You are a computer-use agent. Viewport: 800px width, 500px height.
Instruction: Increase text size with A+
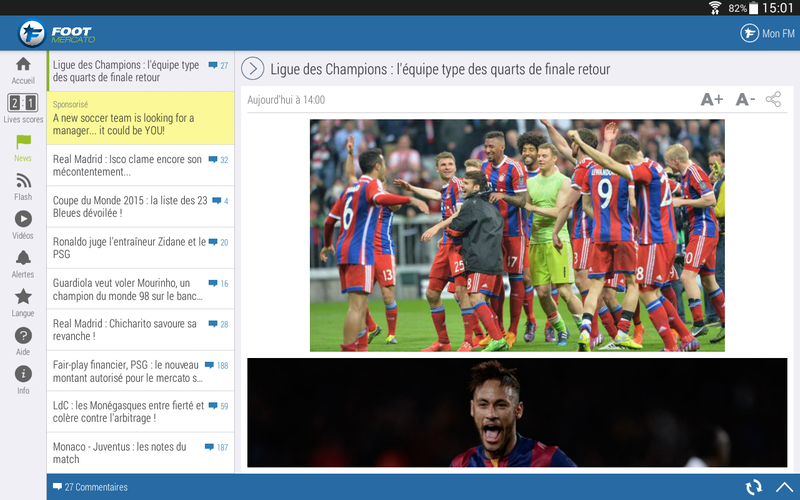[x=712, y=99]
